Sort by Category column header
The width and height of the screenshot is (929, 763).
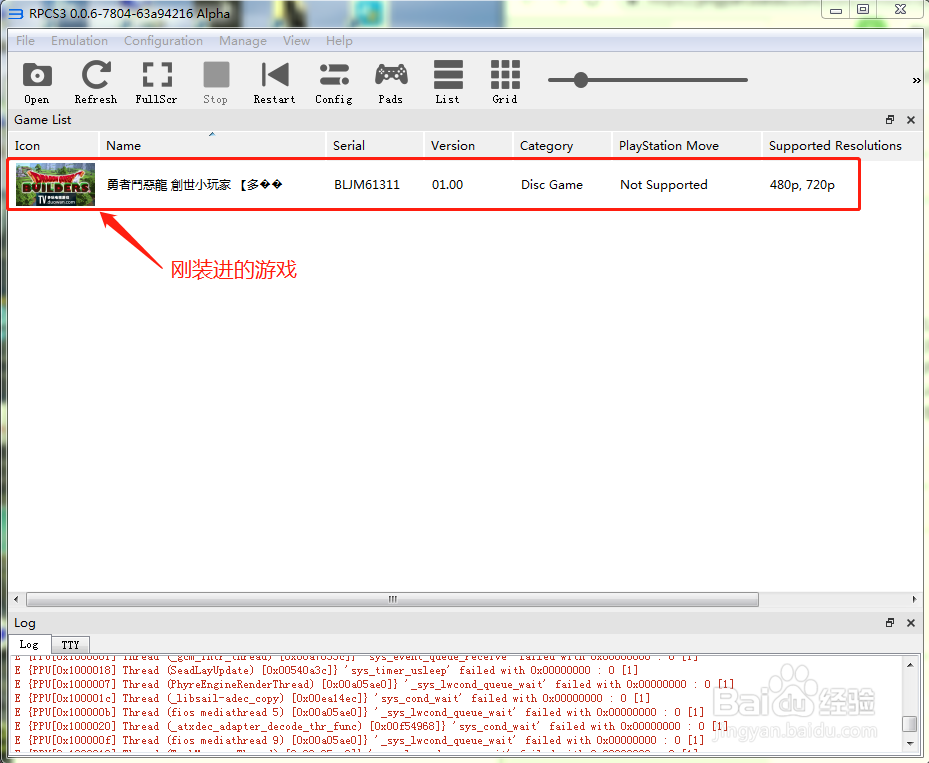[562, 145]
